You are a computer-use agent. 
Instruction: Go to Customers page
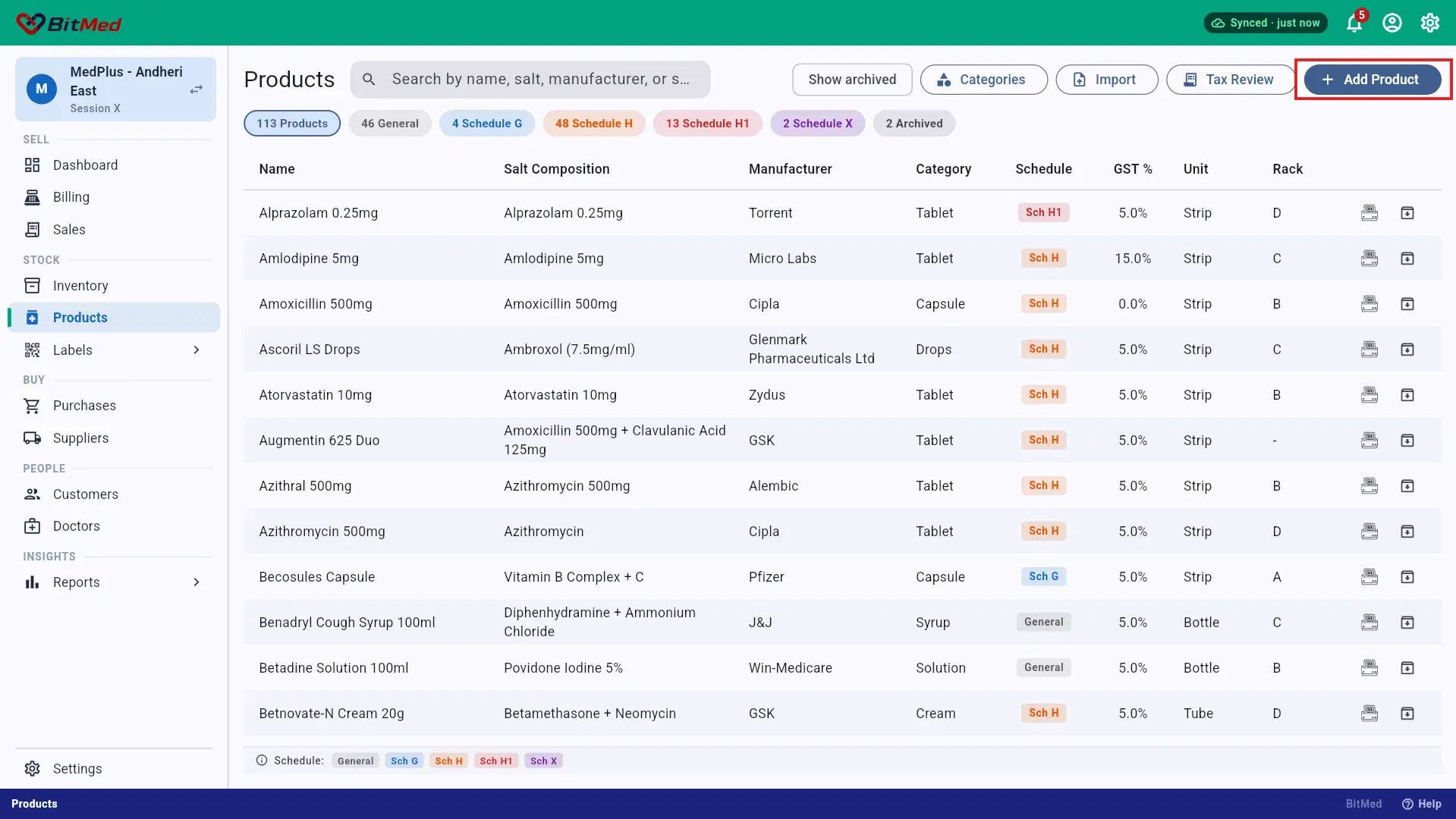[114, 494]
